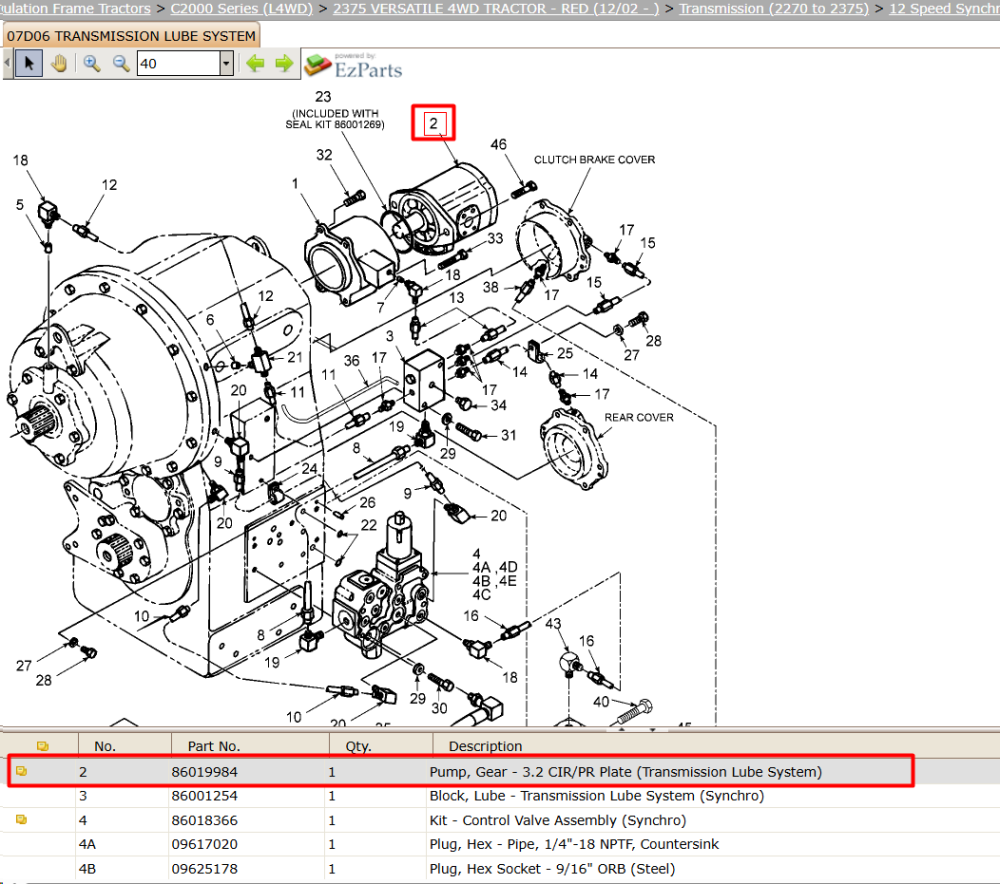This screenshot has height=884, width=1000.
Task: Click item number 4A in the parts list
Action: tap(87, 844)
